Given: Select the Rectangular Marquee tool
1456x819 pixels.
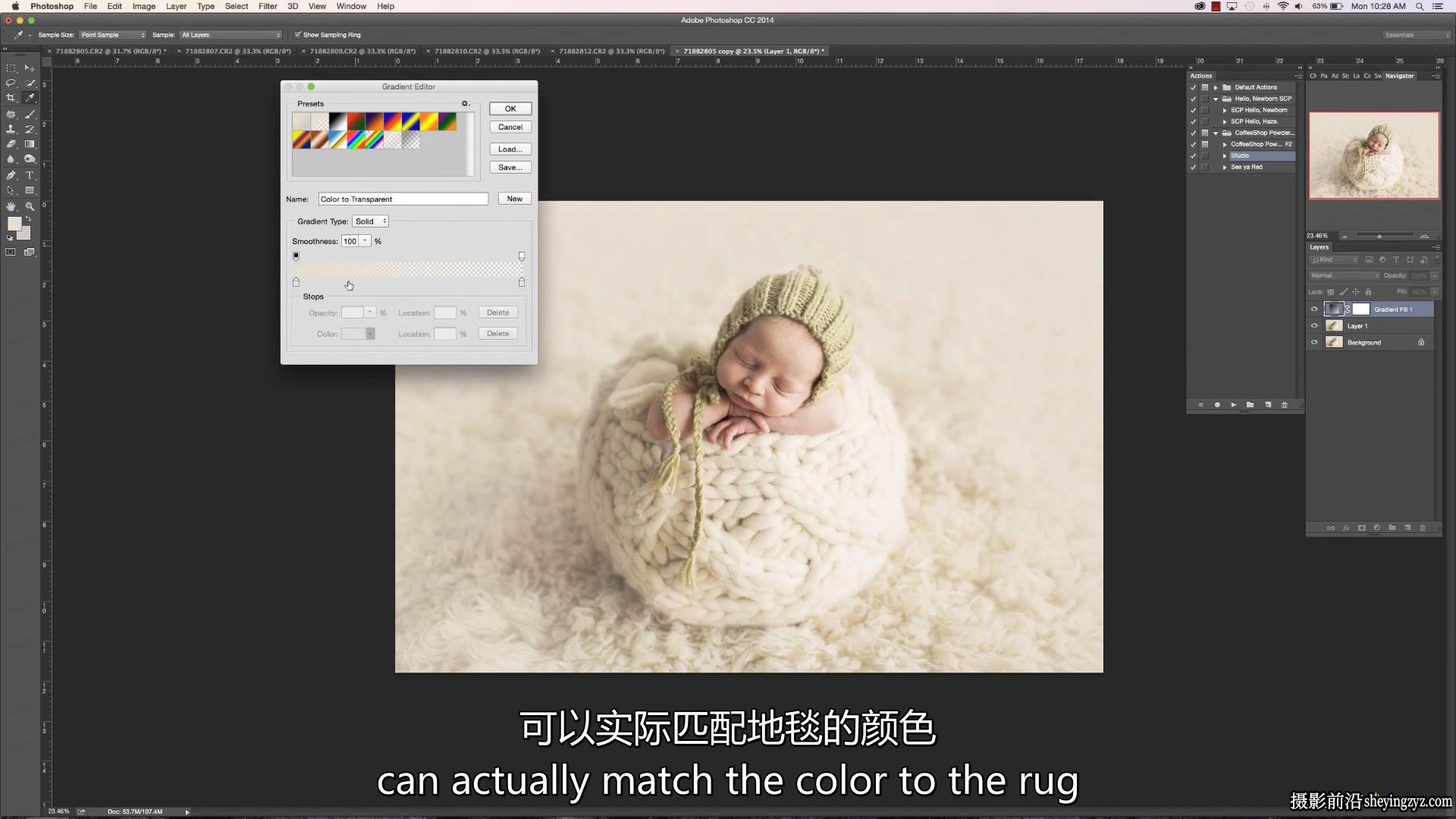Looking at the screenshot, I should click(x=11, y=67).
